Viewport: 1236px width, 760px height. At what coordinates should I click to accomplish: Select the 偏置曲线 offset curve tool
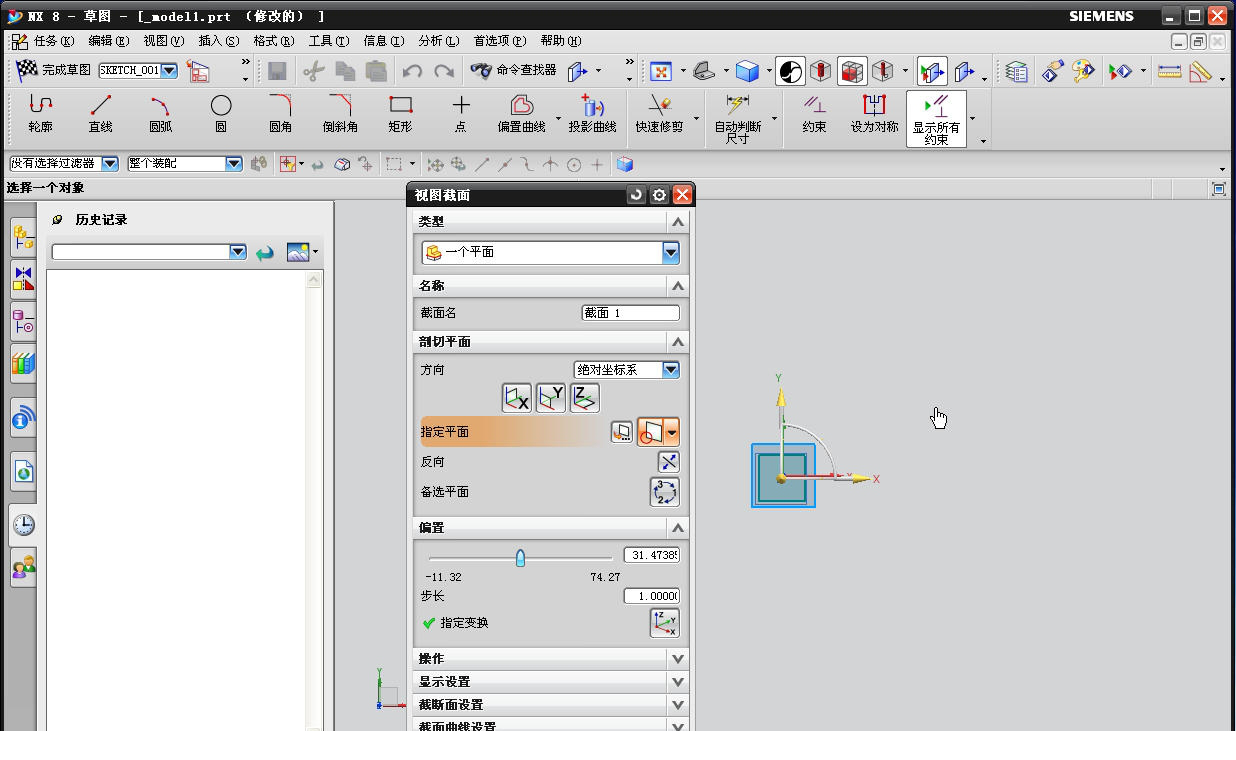click(521, 114)
